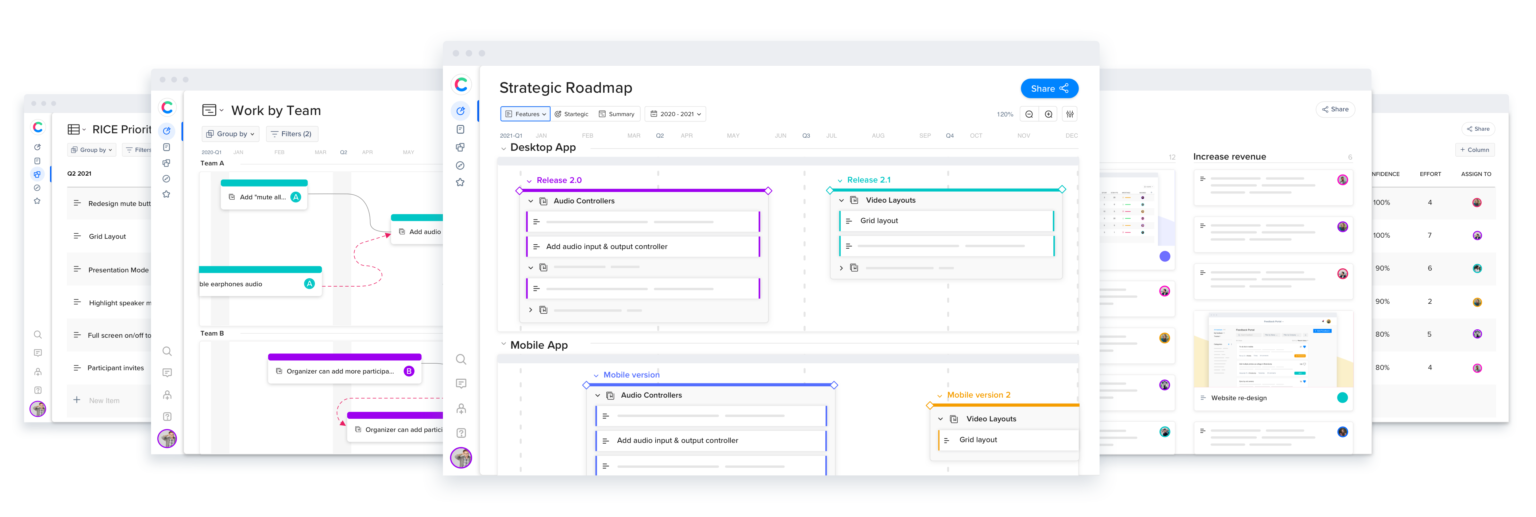Click roadmap icon in Work by Team sidebar
The height and width of the screenshot is (517, 1536).
(167, 131)
